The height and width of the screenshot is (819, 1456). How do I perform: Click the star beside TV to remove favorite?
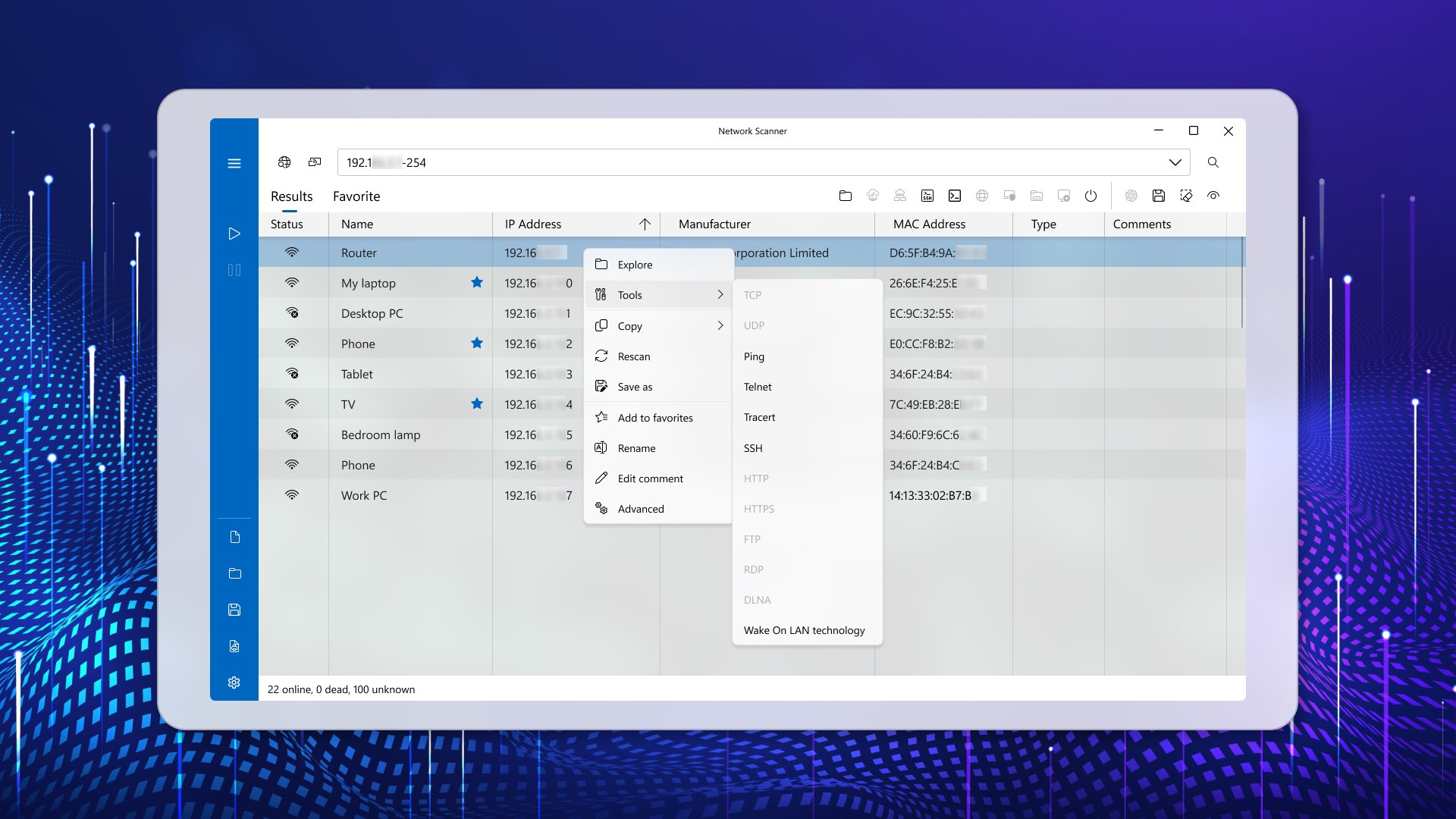(477, 403)
